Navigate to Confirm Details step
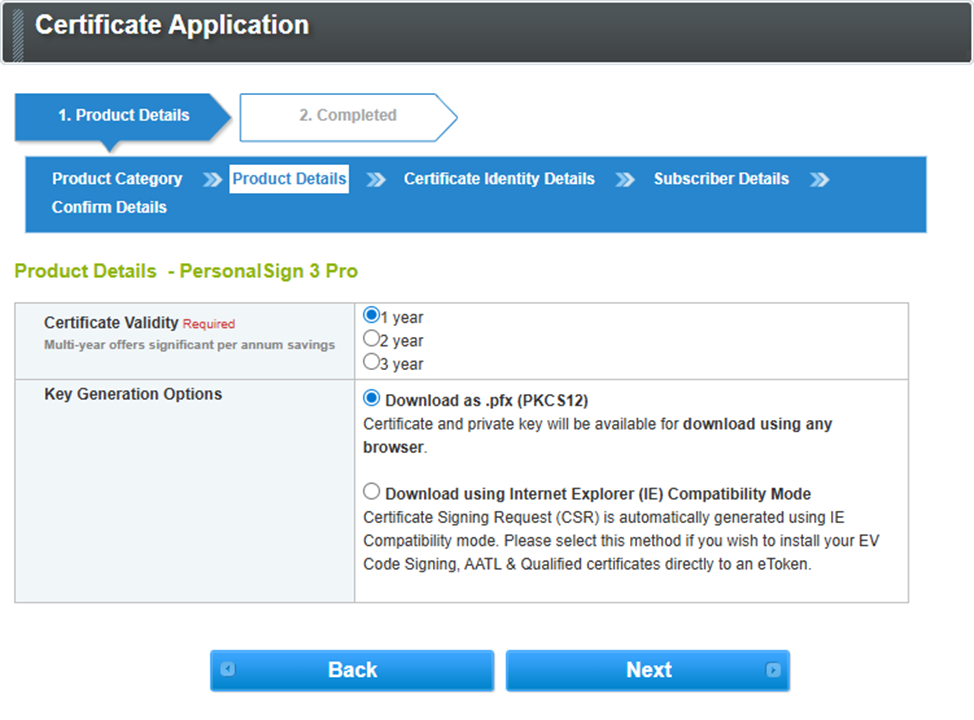The height and width of the screenshot is (720, 974). (x=109, y=207)
